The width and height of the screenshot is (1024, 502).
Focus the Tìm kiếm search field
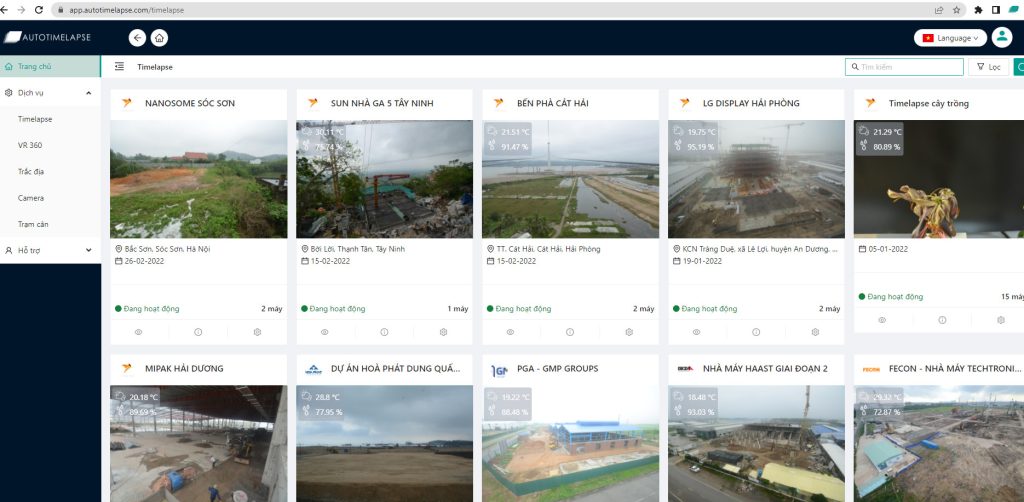(904, 67)
